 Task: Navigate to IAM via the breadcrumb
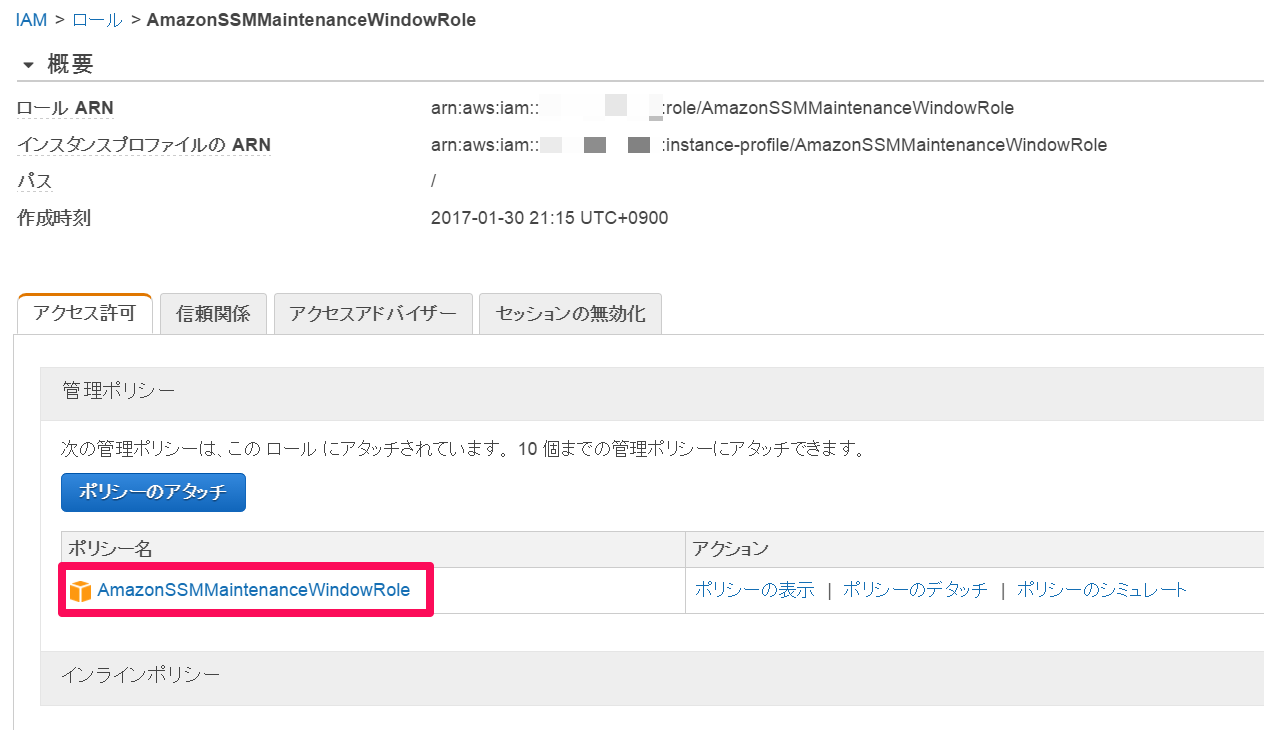point(29,19)
